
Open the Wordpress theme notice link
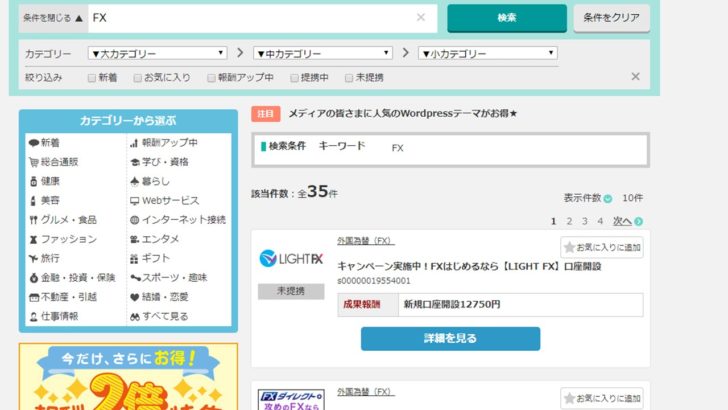click(403, 113)
